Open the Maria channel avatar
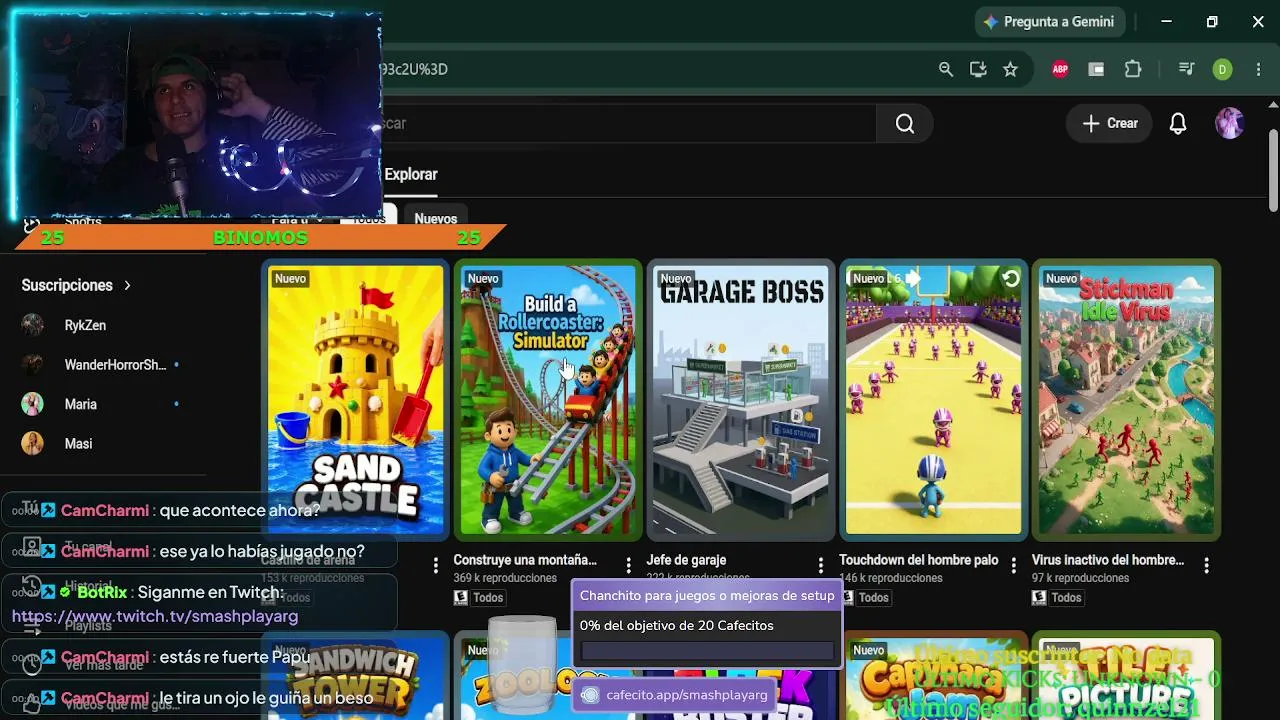Viewport: 1280px width, 720px height. 33,404
